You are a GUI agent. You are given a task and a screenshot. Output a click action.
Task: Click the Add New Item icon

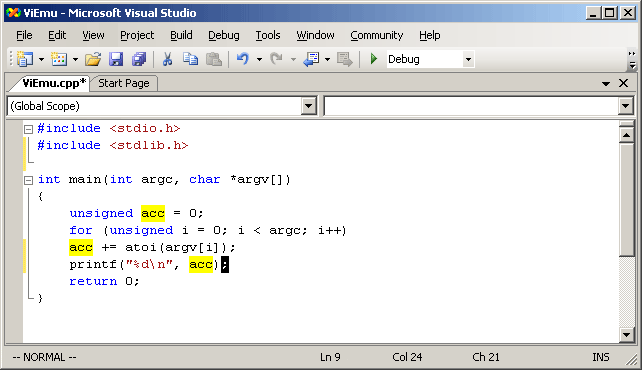(59, 59)
